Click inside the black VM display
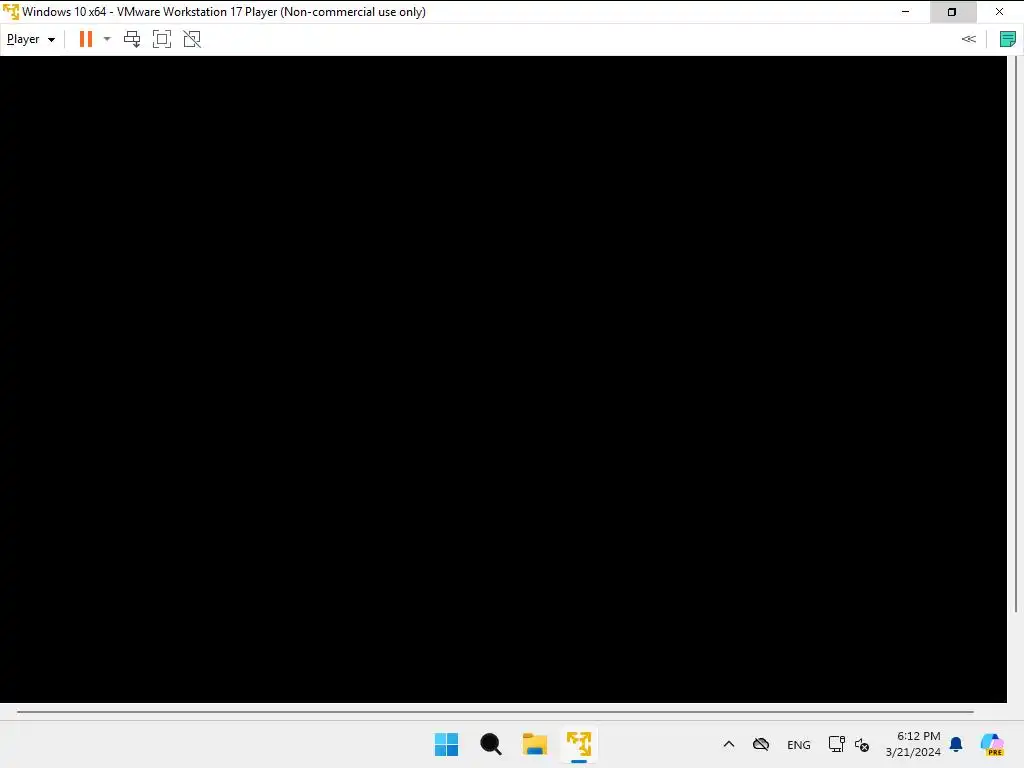The image size is (1024, 768). click(x=504, y=379)
